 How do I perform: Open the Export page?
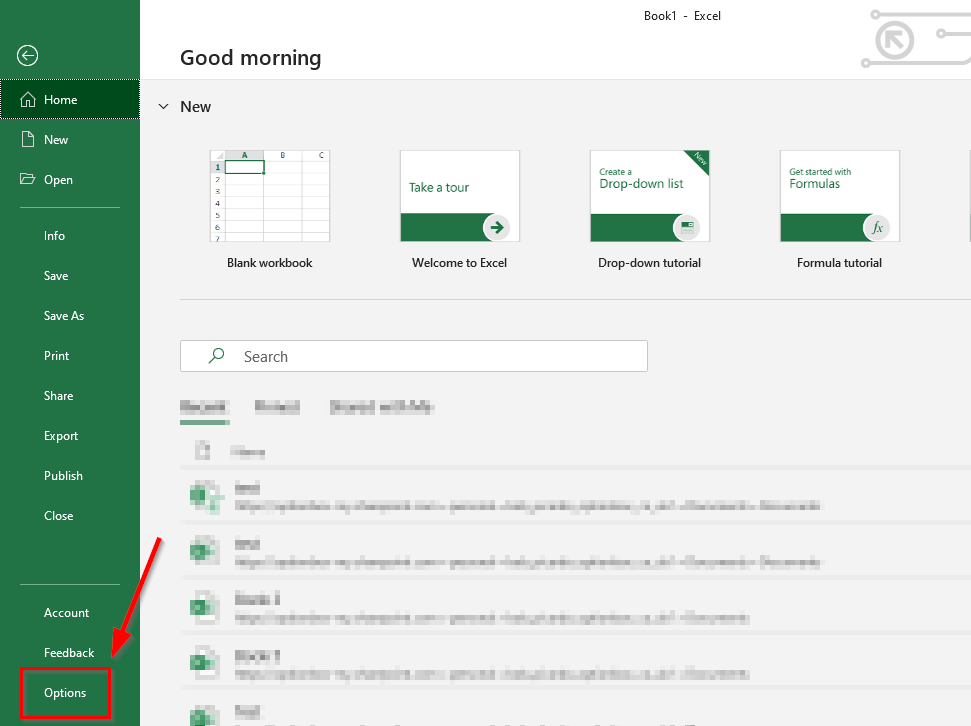[x=70, y=435]
